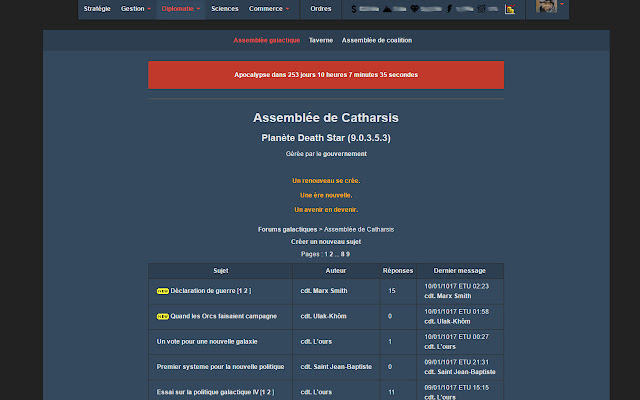Screen dimensions: 640x400
Task: Go to page 9 of the forum
Action: coord(348,254)
